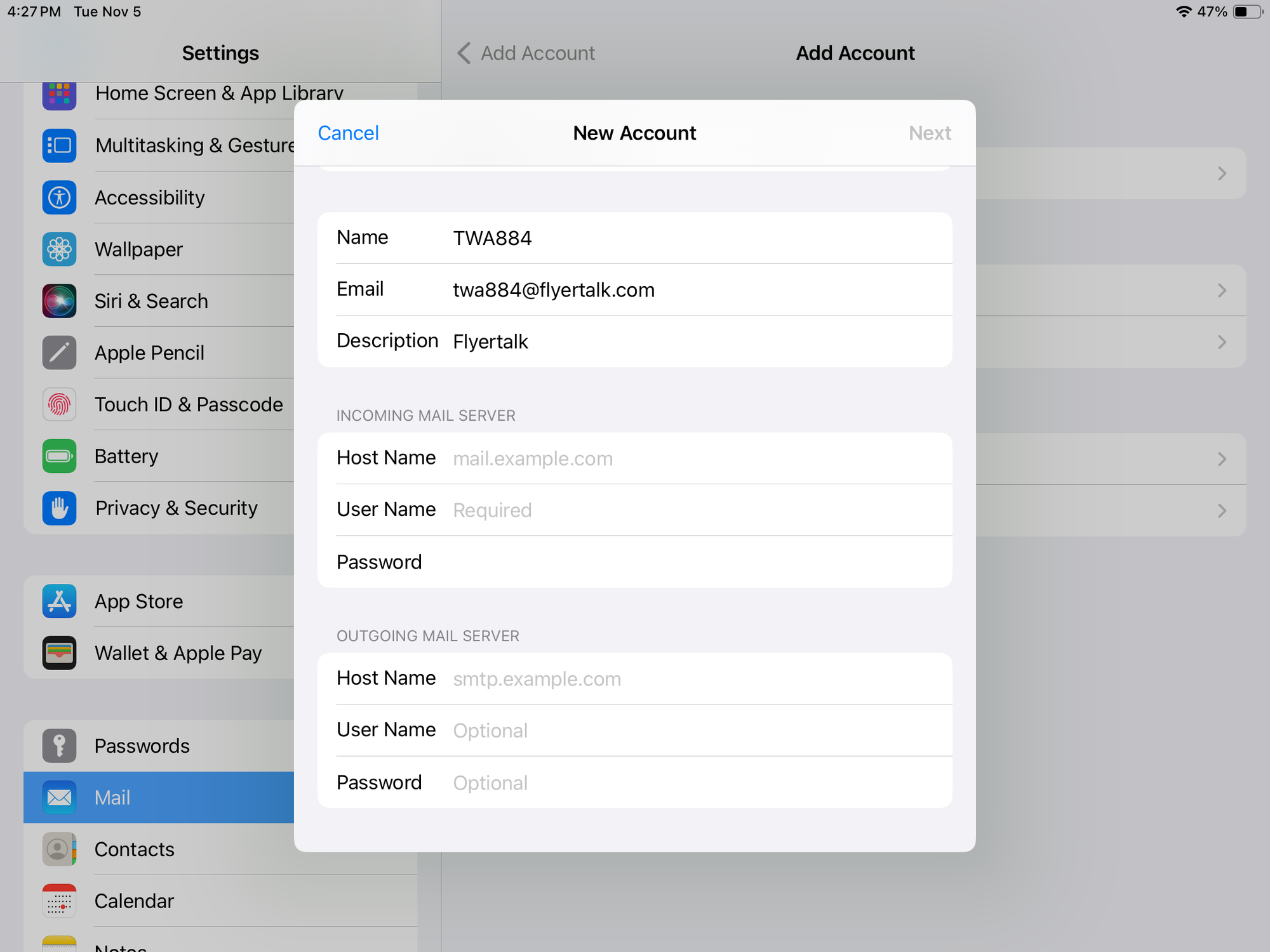This screenshot has width=1270, height=952.
Task: Open Siri & Search icon
Action: tap(59, 301)
